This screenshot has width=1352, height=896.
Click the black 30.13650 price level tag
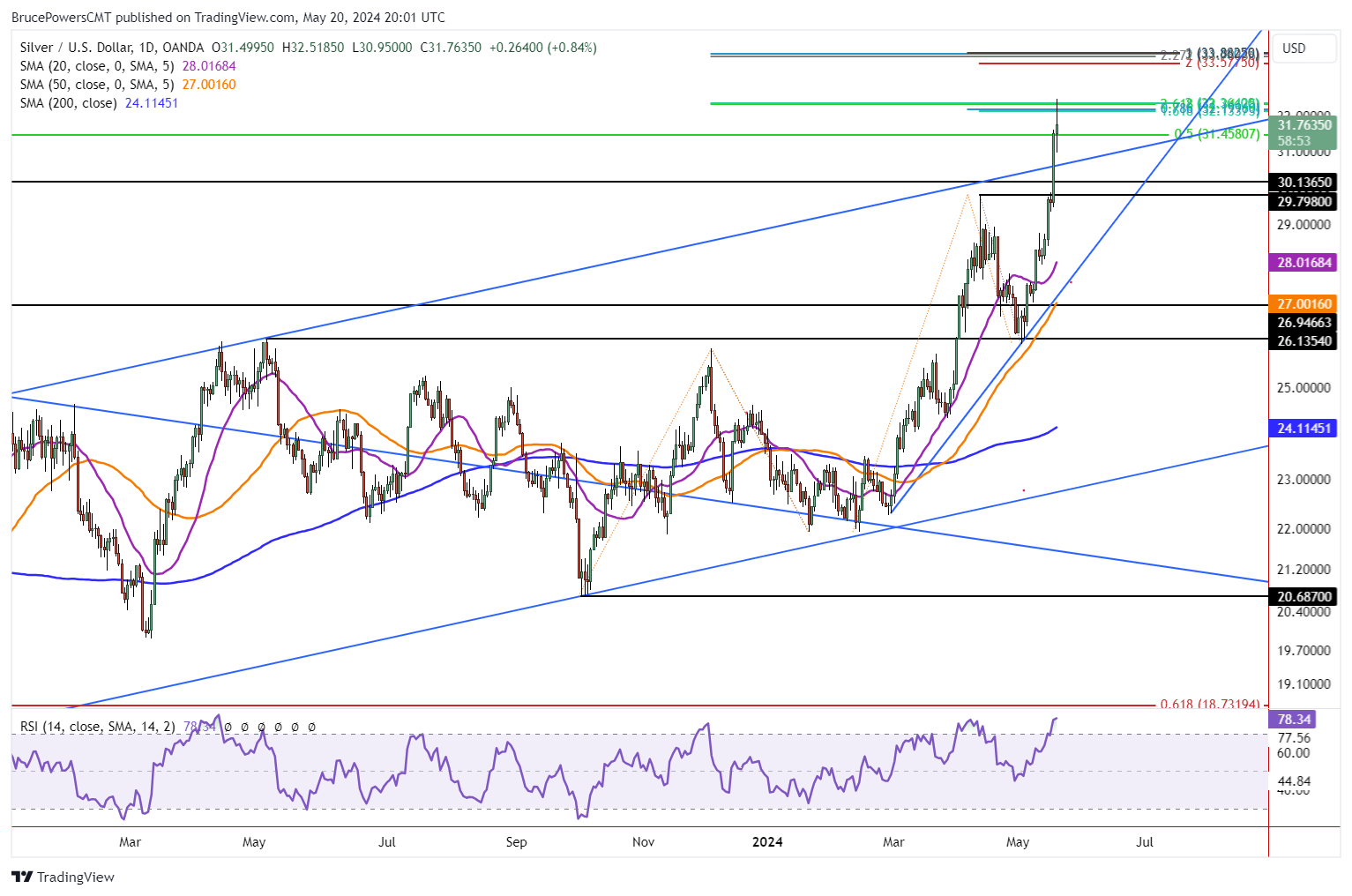tap(1303, 183)
